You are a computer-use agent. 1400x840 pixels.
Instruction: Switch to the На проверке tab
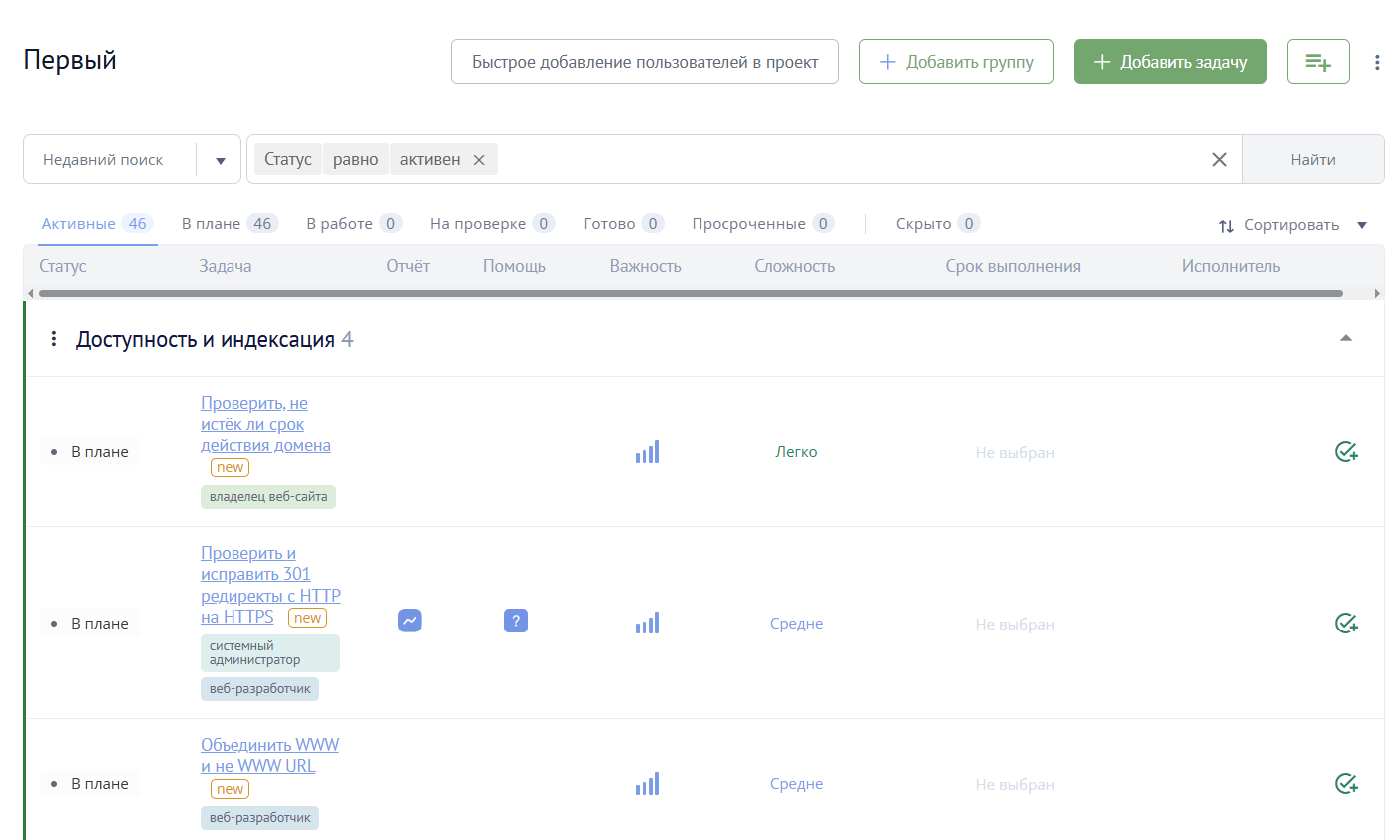(x=492, y=224)
